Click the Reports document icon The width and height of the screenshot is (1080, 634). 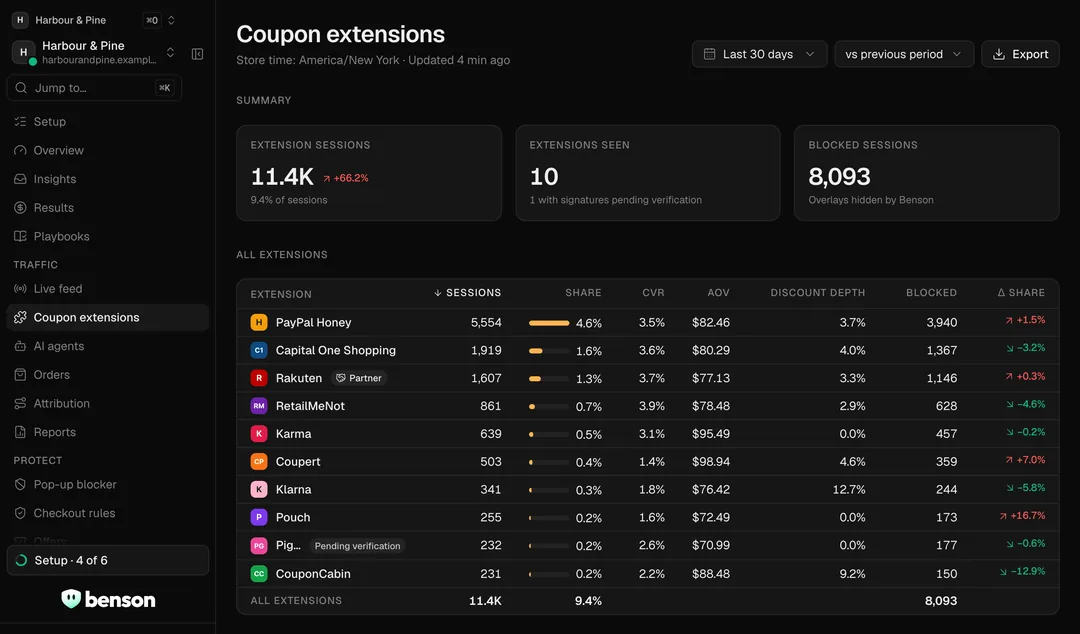(20, 432)
